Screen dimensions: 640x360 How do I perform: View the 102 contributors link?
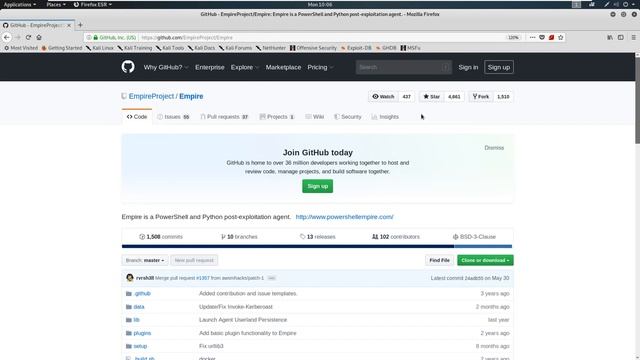[x=396, y=237]
